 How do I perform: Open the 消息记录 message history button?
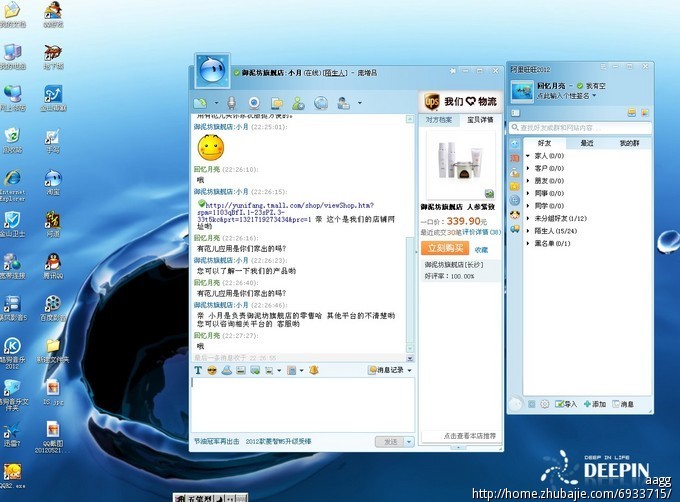pos(386,370)
